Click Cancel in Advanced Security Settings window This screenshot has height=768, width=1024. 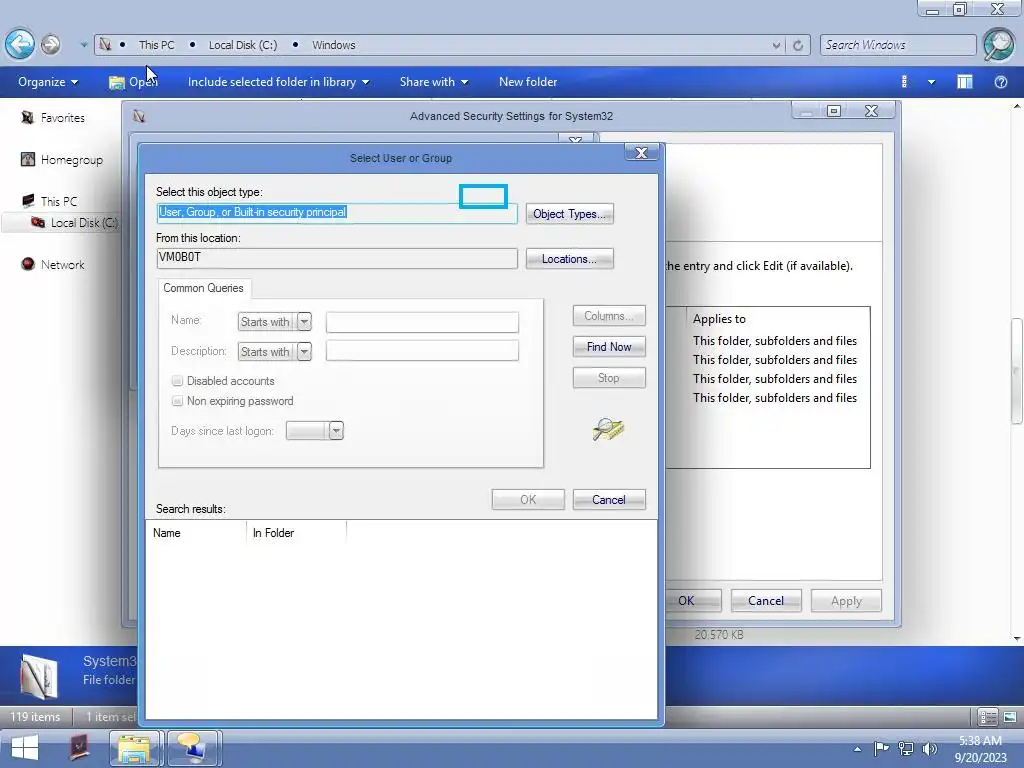(765, 601)
